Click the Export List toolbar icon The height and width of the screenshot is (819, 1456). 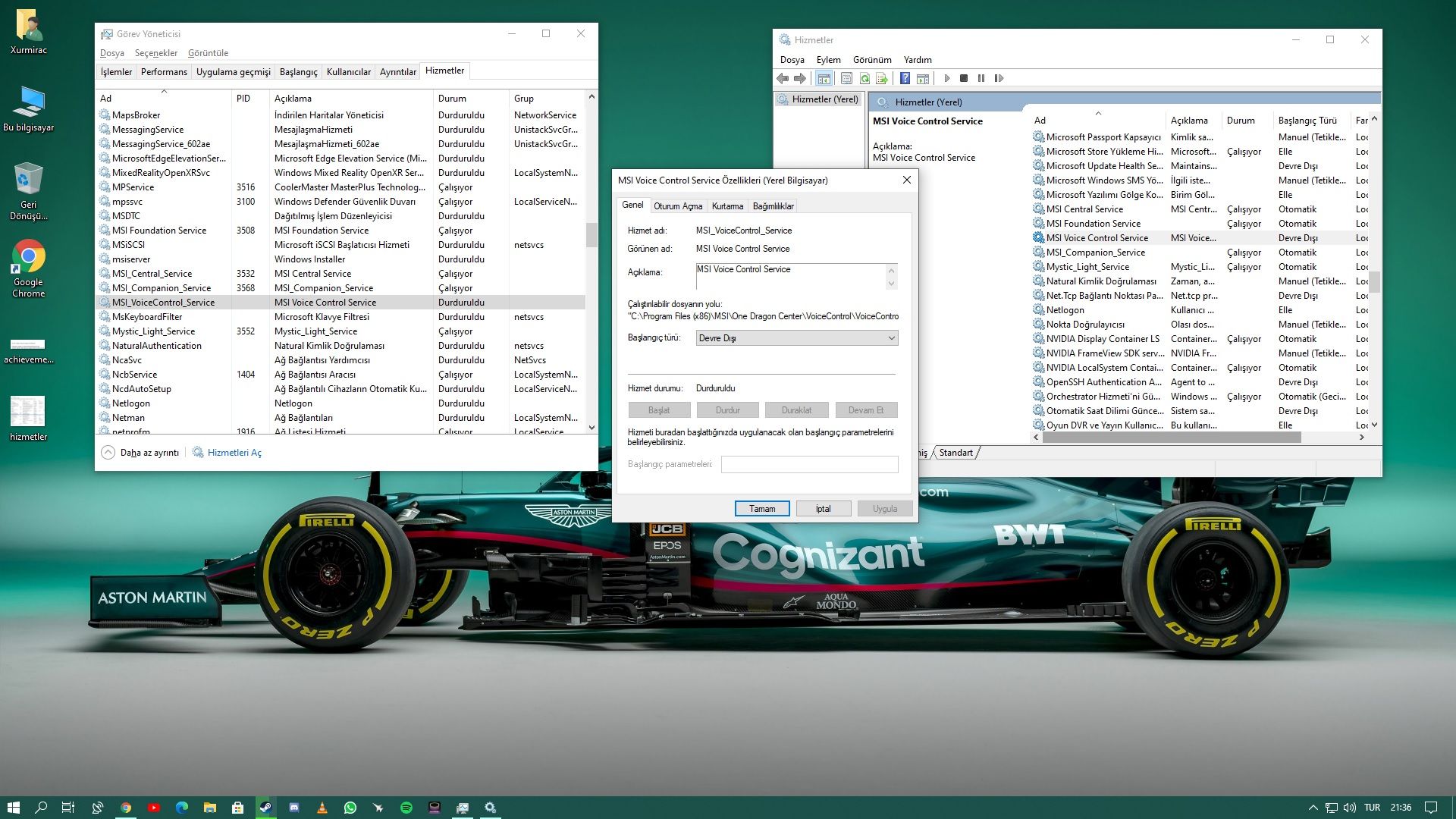pyautogui.click(x=881, y=78)
